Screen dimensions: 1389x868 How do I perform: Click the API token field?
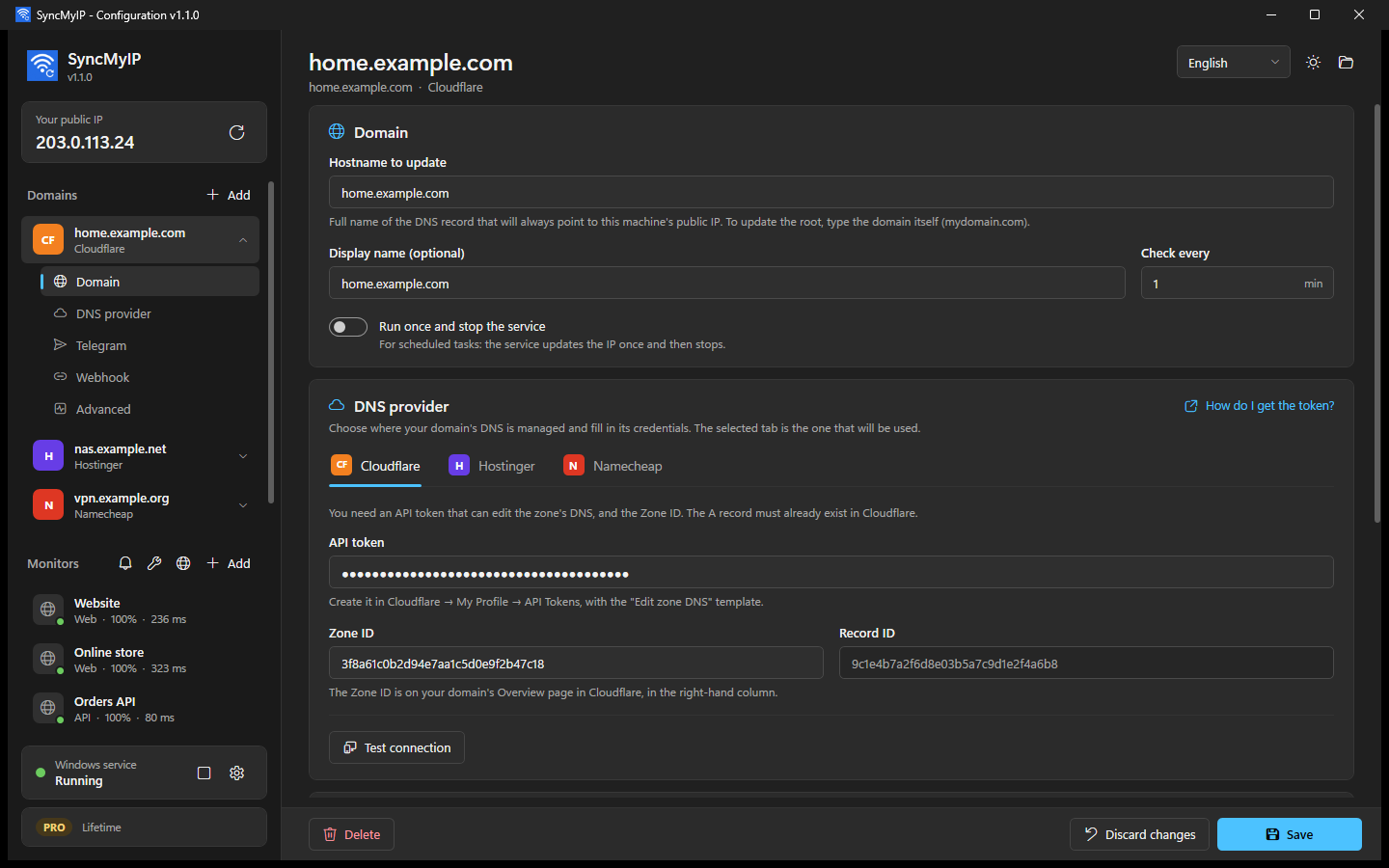(x=831, y=572)
